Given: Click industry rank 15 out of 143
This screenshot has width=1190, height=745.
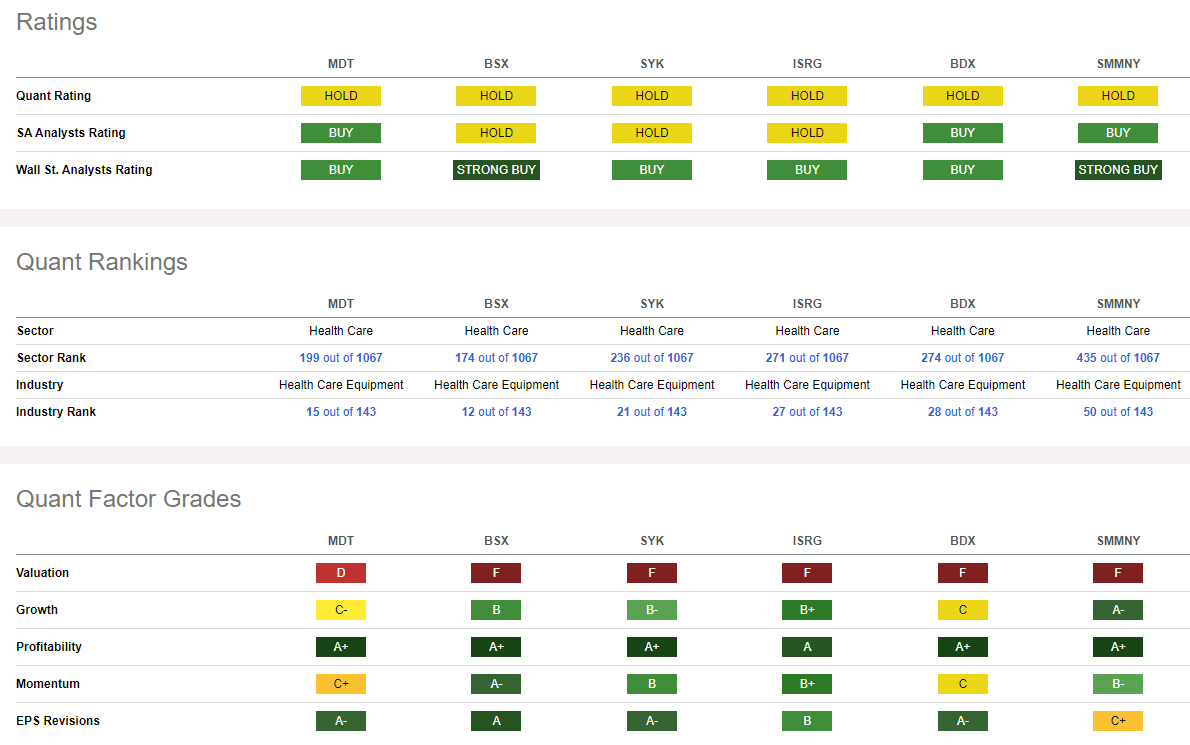Looking at the screenshot, I should 341,412.
